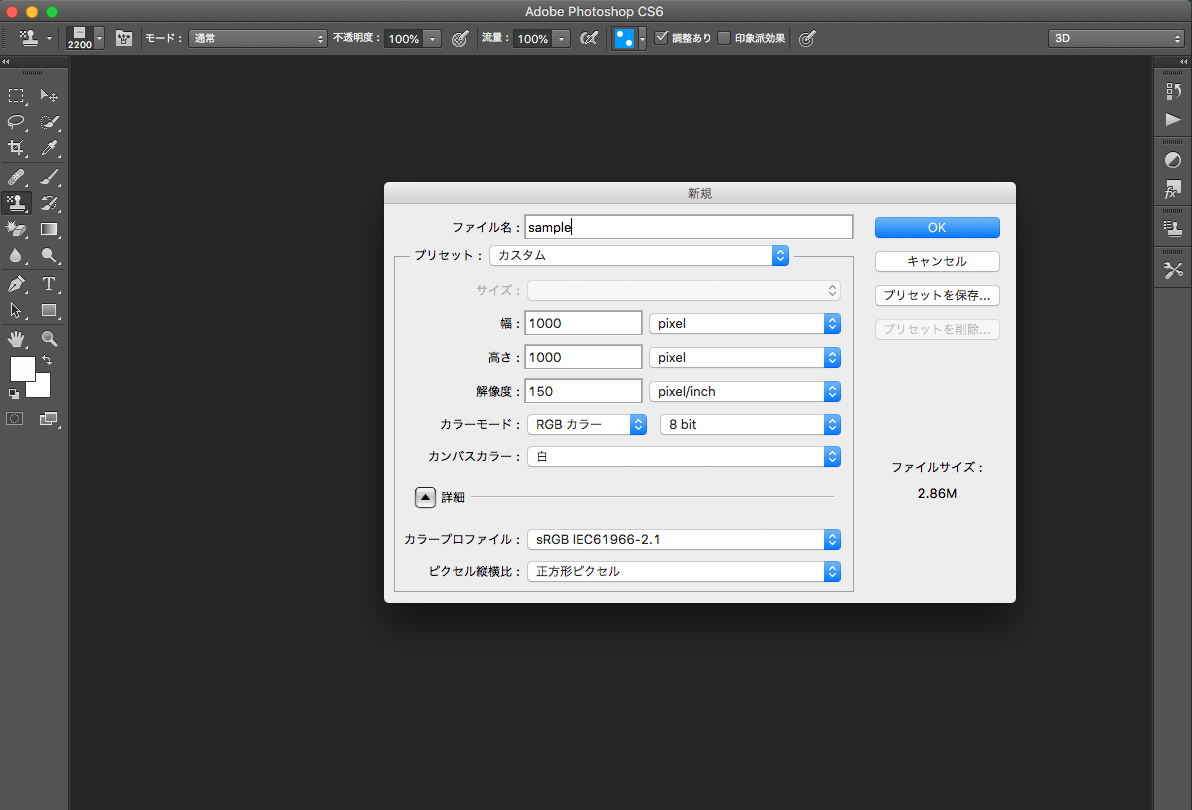Click the foreground color swatch
Screen dimensions: 1192x810
coord(21,369)
